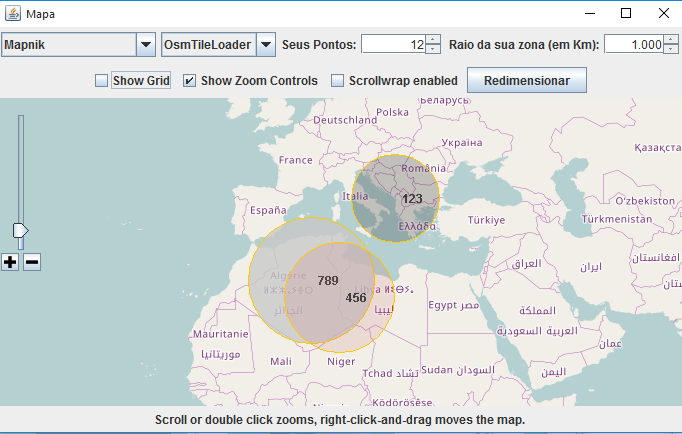
Task: Click the Java icon in title bar
Action: (12, 13)
